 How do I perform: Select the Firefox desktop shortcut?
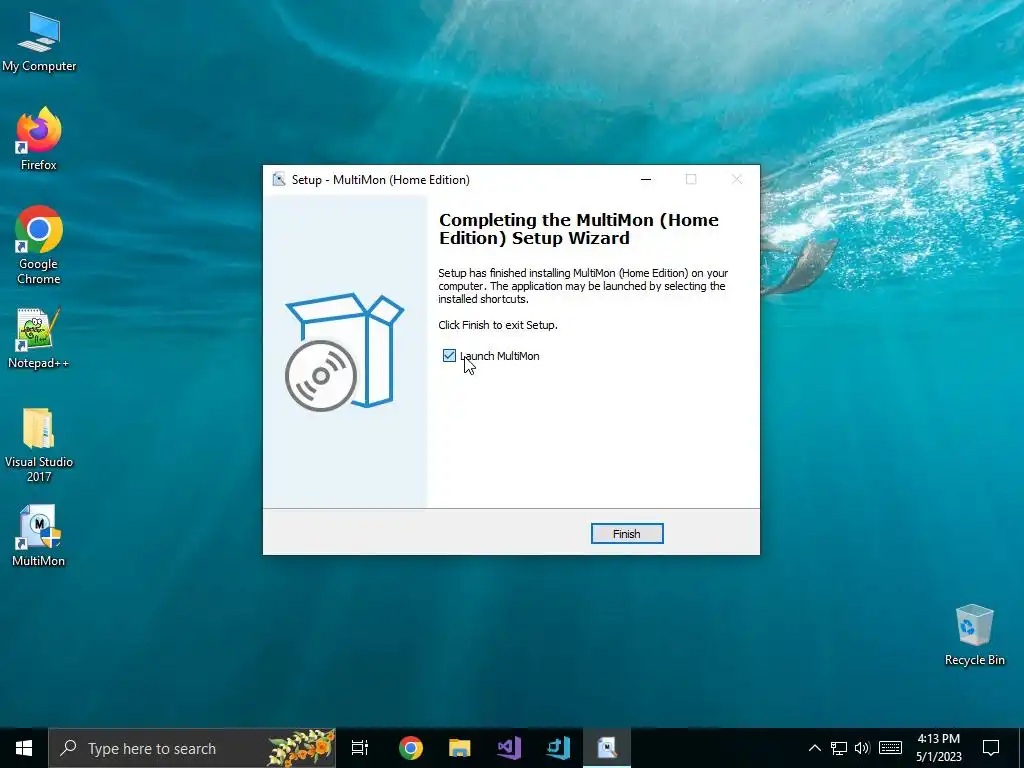click(39, 139)
